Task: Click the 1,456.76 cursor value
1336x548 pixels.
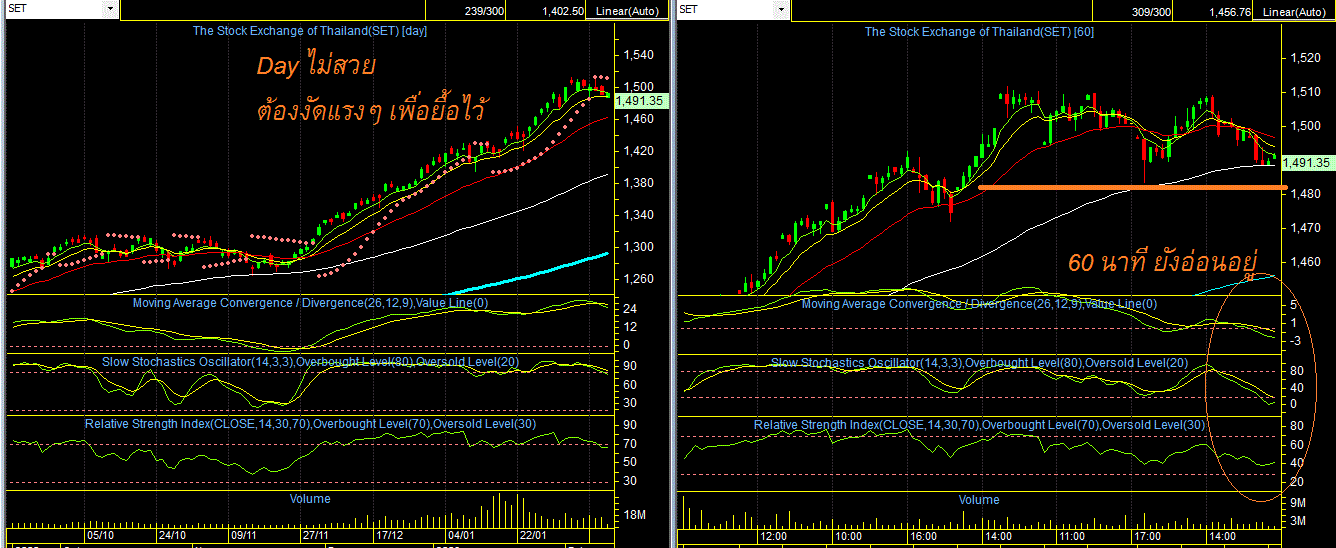Action: click(x=1231, y=11)
